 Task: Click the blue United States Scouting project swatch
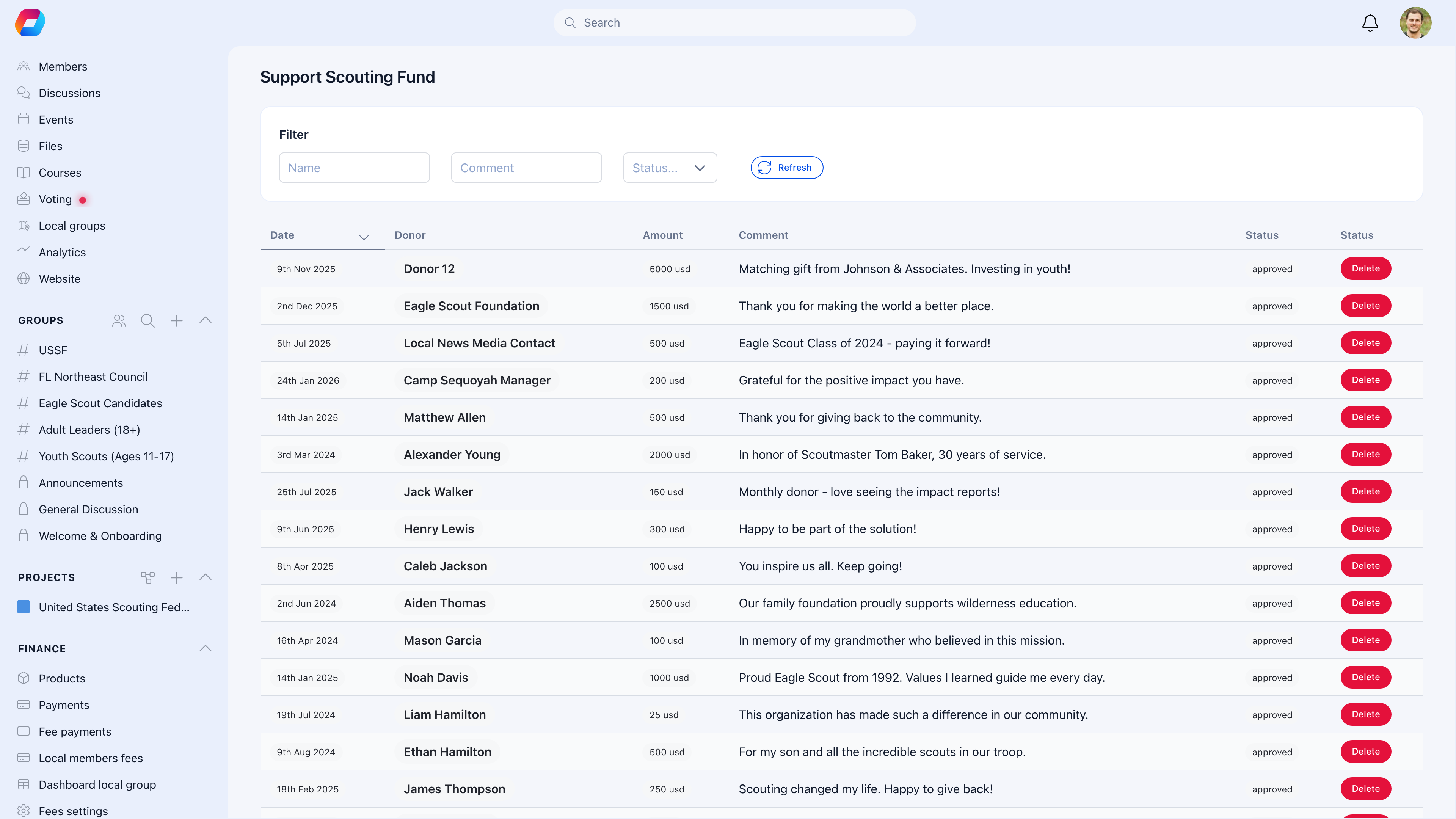pyautogui.click(x=24, y=607)
